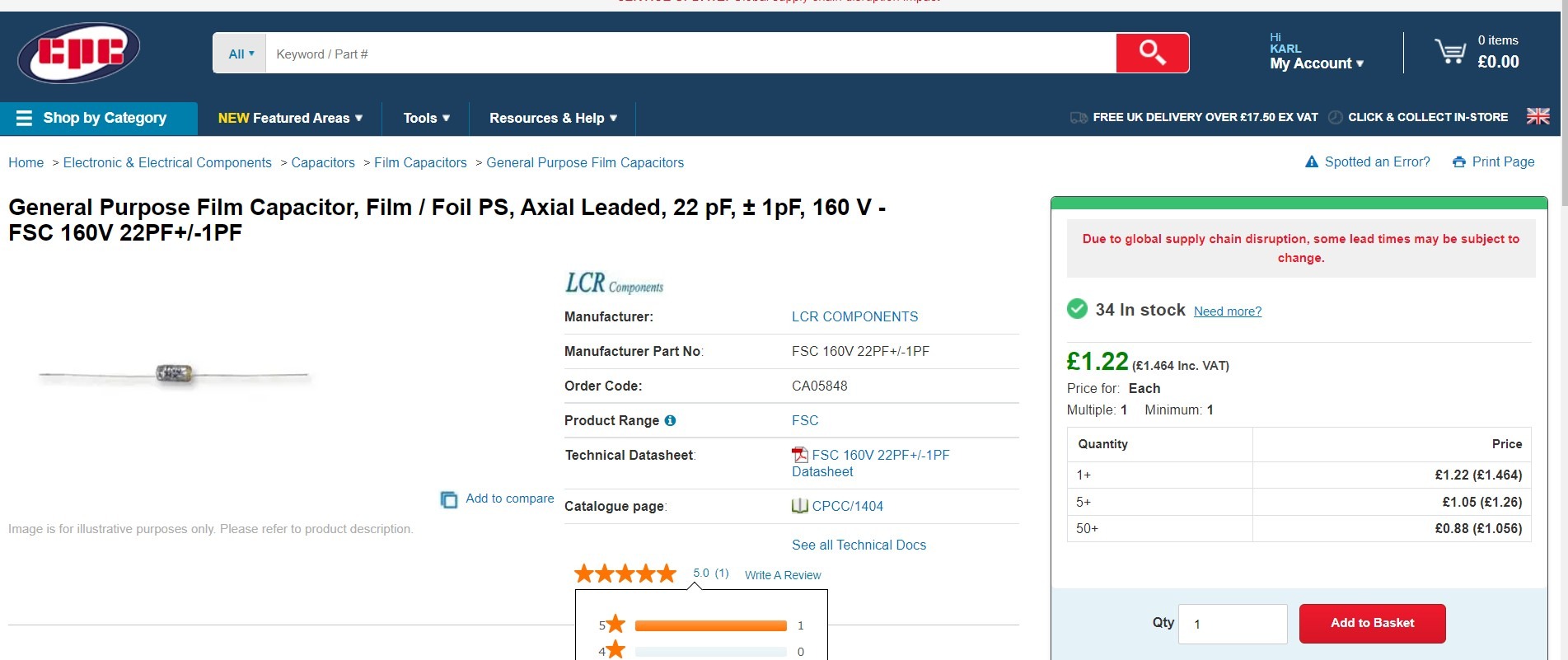Click the Print Page printer icon
1568x660 pixels.
[1459, 161]
